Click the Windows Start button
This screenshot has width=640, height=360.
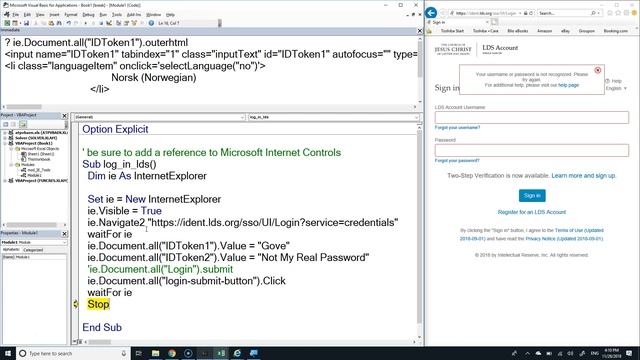coord(8,353)
